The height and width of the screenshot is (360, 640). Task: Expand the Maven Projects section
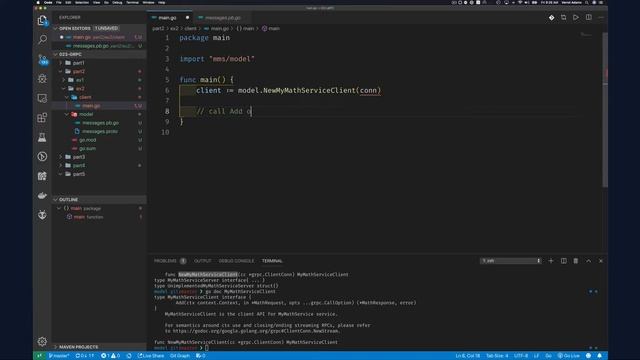pos(99,347)
